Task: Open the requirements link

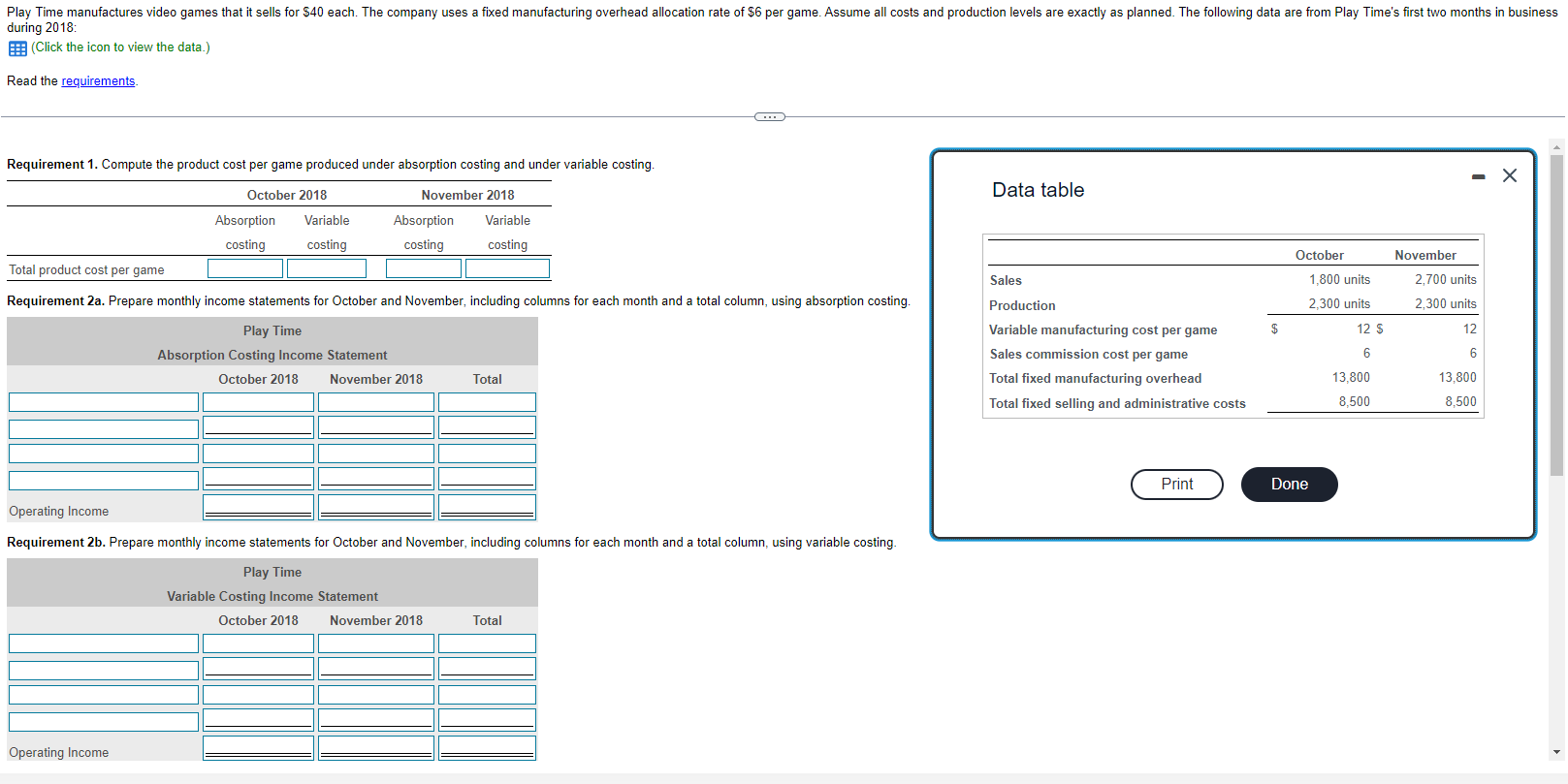Action: click(x=98, y=81)
